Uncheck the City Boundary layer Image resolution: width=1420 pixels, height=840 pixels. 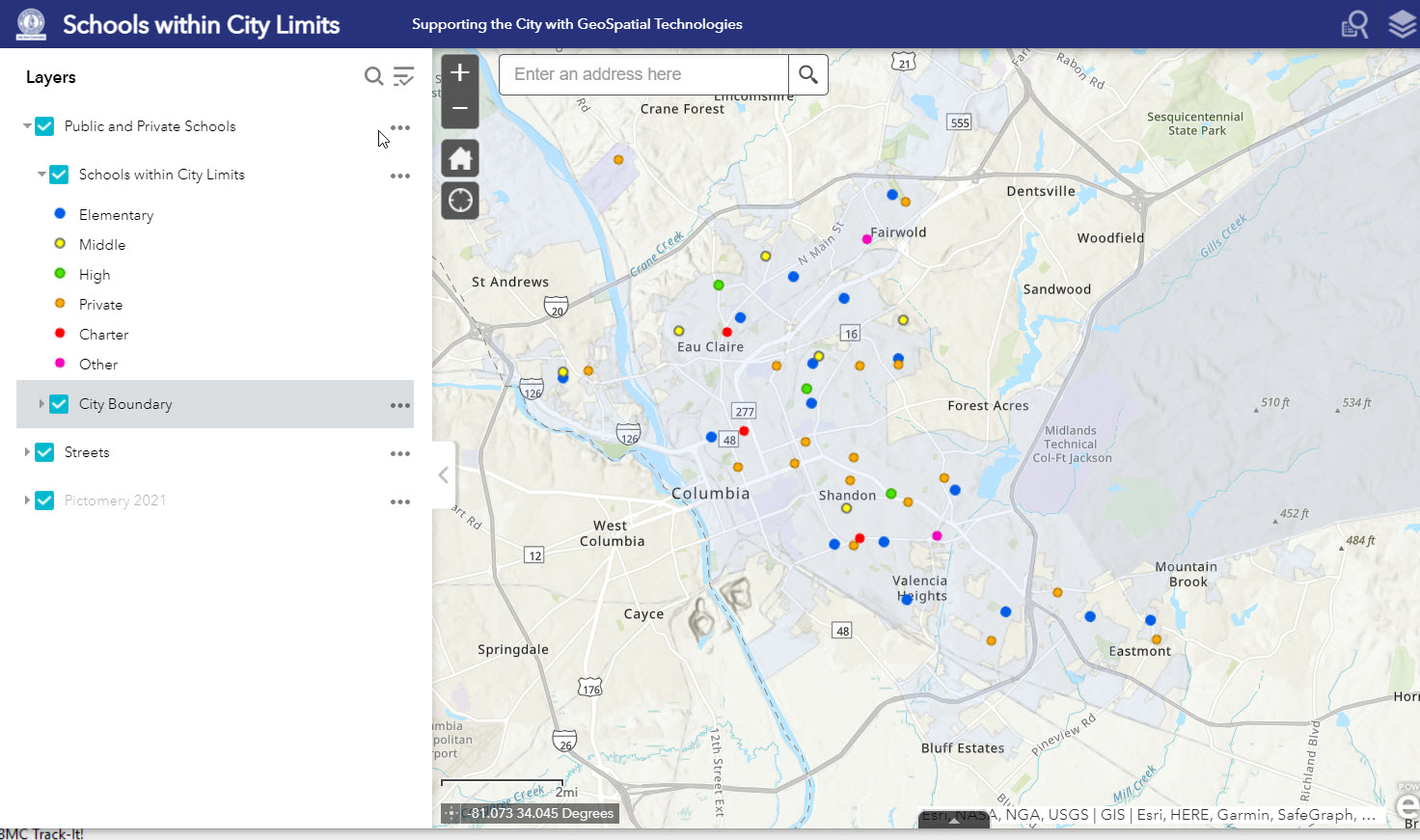(59, 404)
